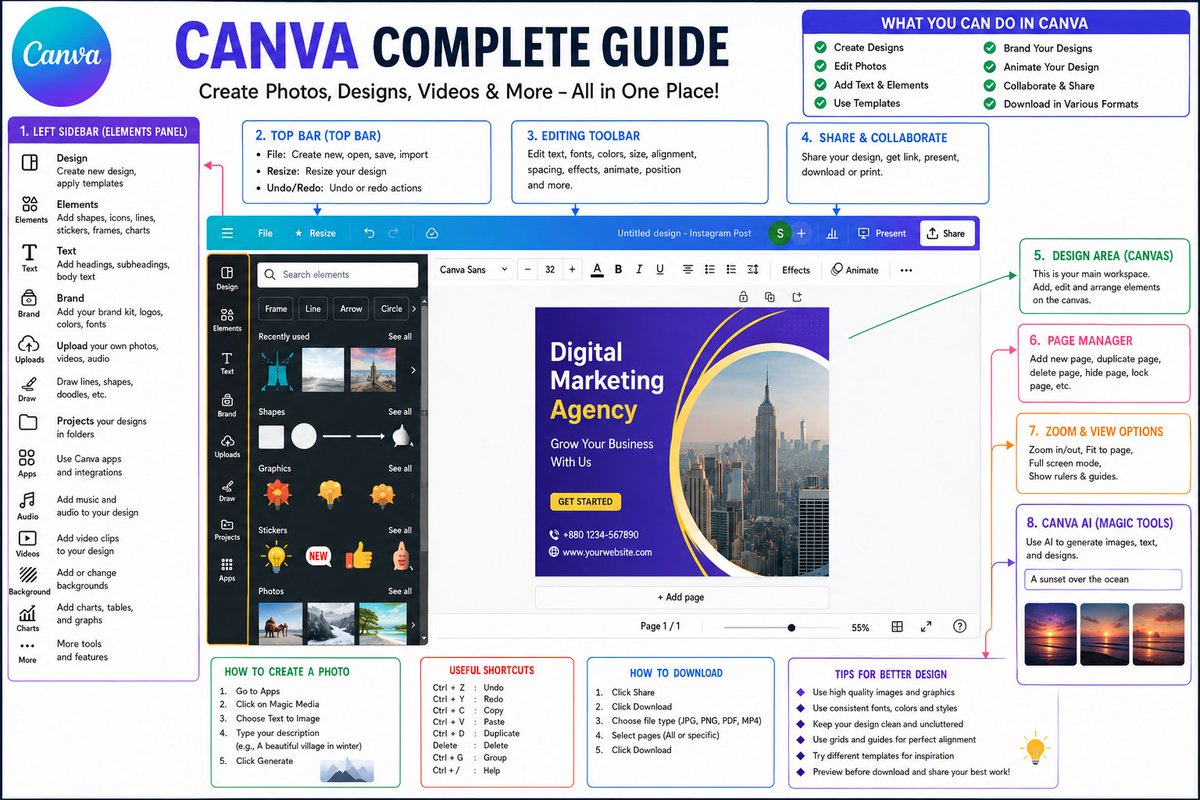This screenshot has width=1200, height=800.
Task: Select the Frame chip
Action: click(276, 309)
